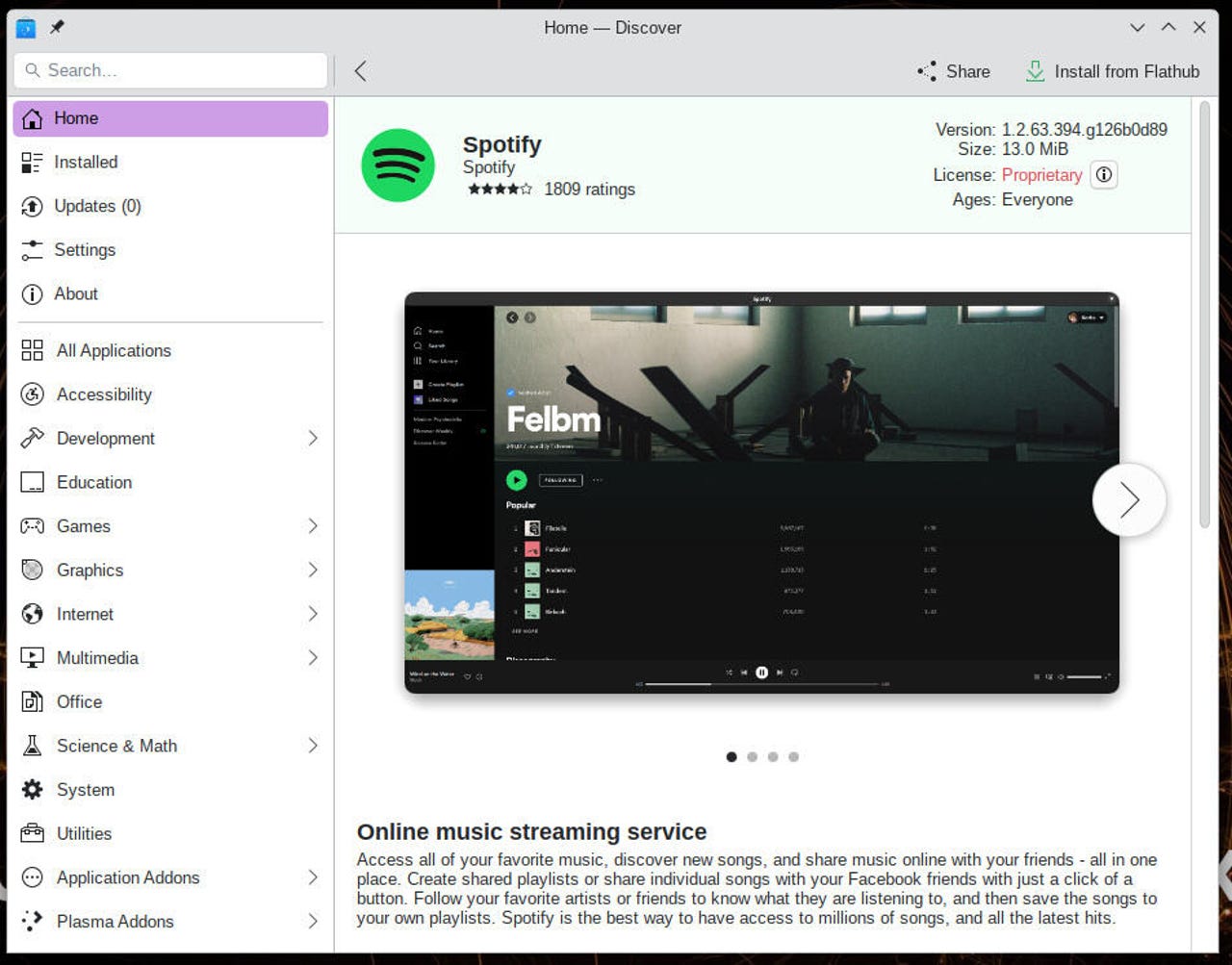Screen dimensions: 1232x965
Task: Click Install from Flathub button
Action: pos(1113,71)
